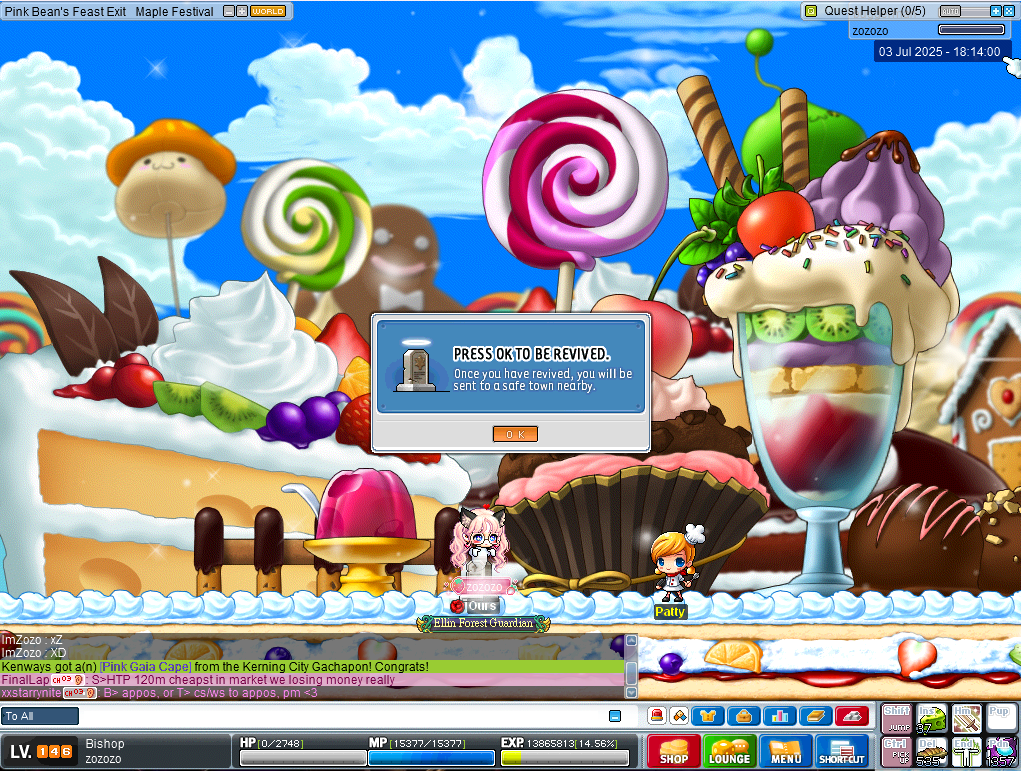Click the red silver-bars icon
The width and height of the screenshot is (1021, 771).
[852, 716]
